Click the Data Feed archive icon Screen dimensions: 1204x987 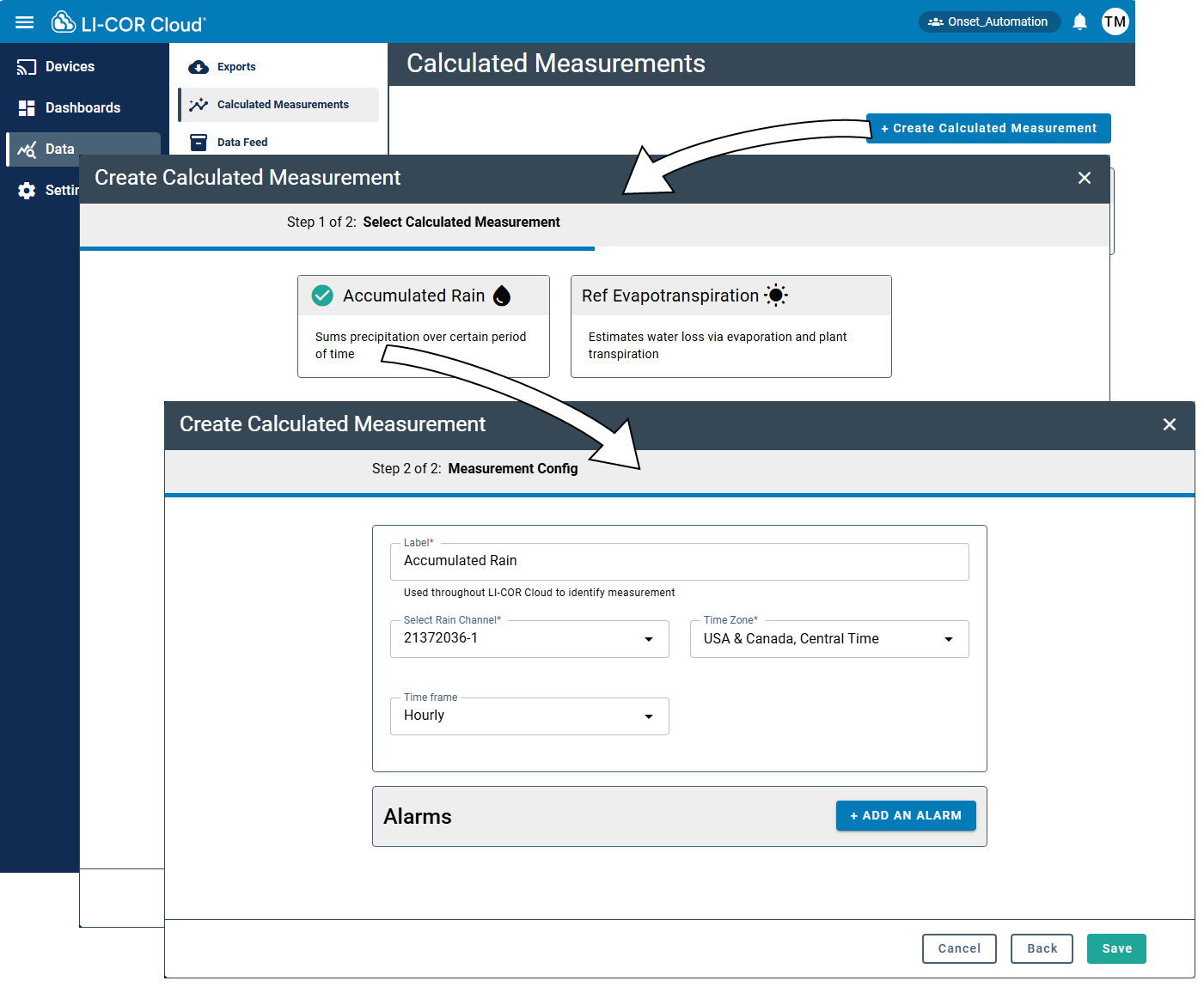coord(199,143)
